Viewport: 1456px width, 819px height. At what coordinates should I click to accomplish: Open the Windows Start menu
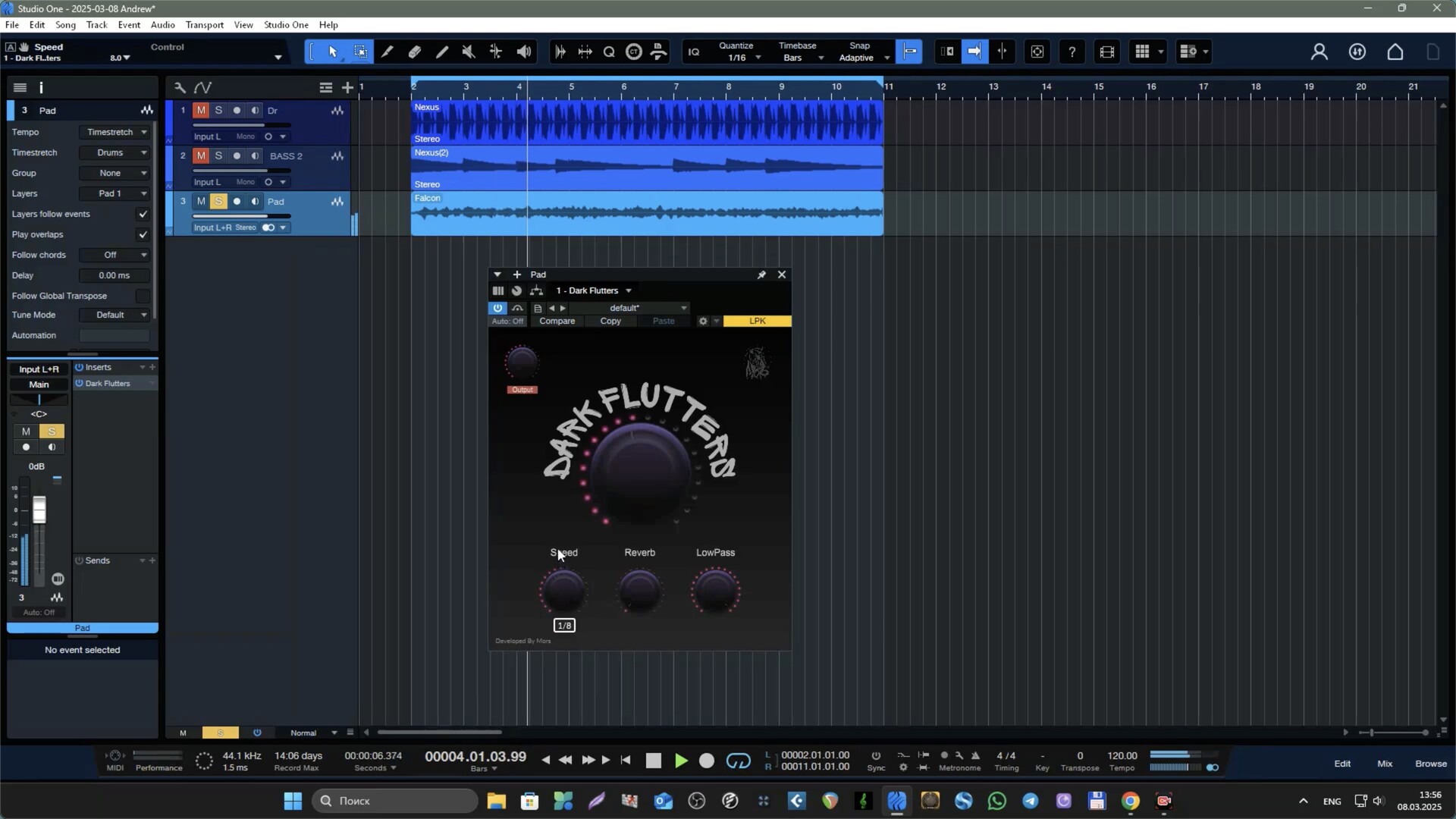click(x=293, y=801)
